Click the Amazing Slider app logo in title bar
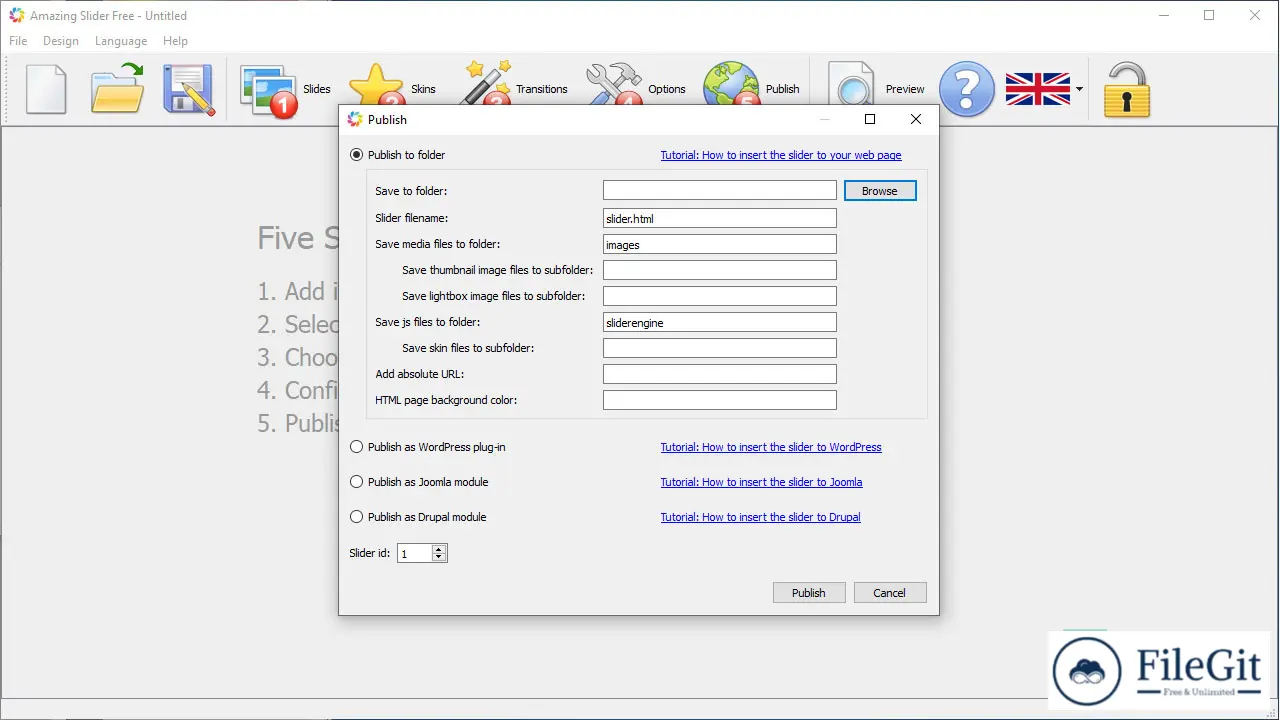The image size is (1280, 720). tap(17, 15)
